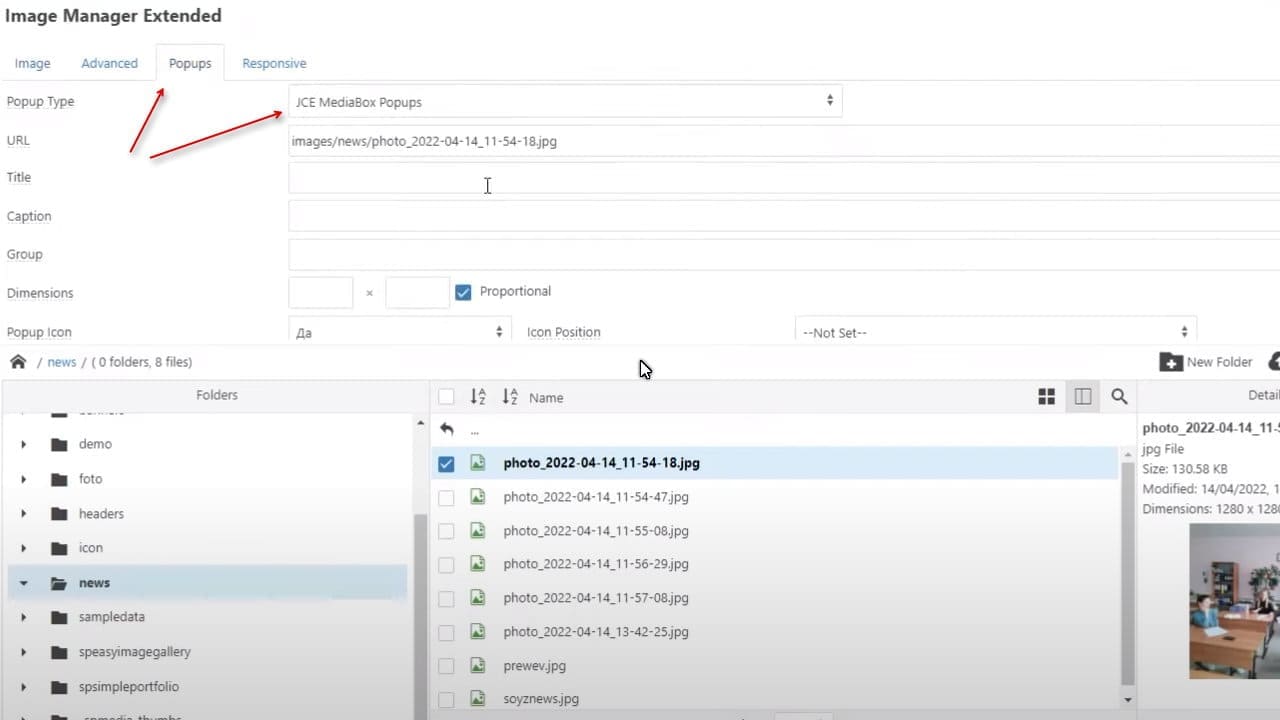Screen dimensions: 1280x720
Task: Select file name photo_2022-04-14_11-56-29.jpg
Action: [x=596, y=564]
